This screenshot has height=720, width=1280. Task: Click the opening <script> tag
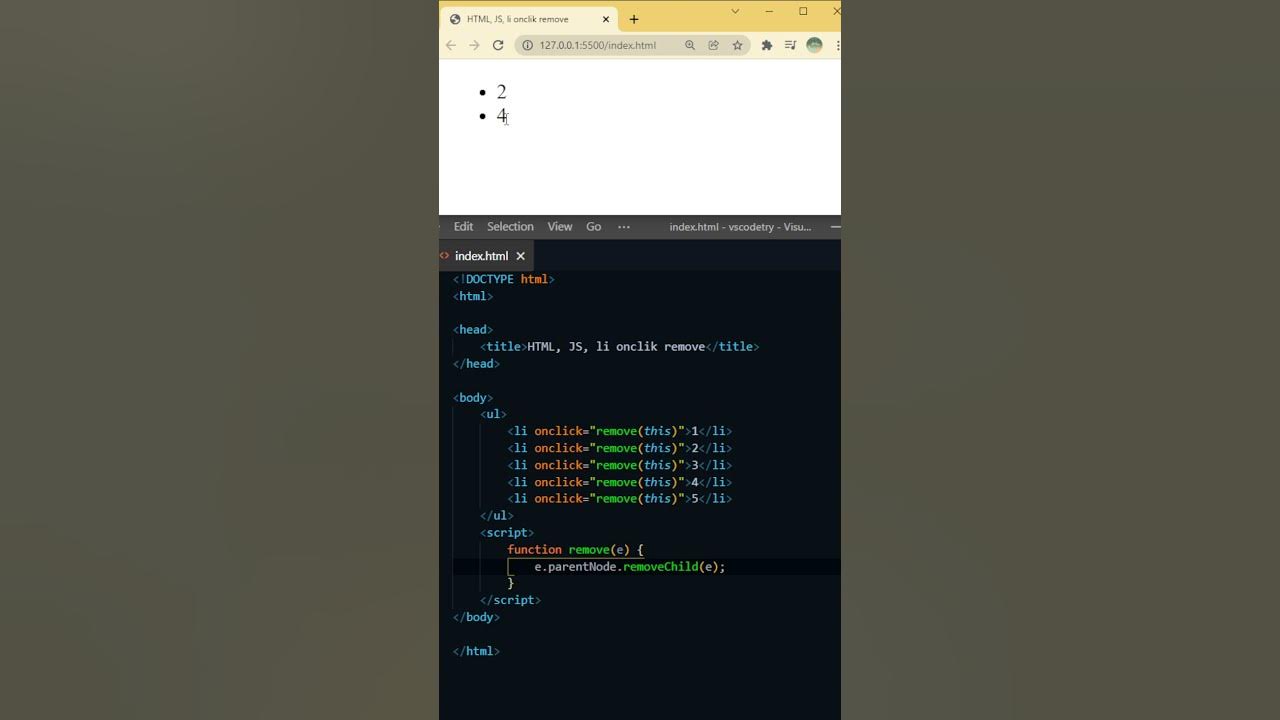click(x=507, y=533)
